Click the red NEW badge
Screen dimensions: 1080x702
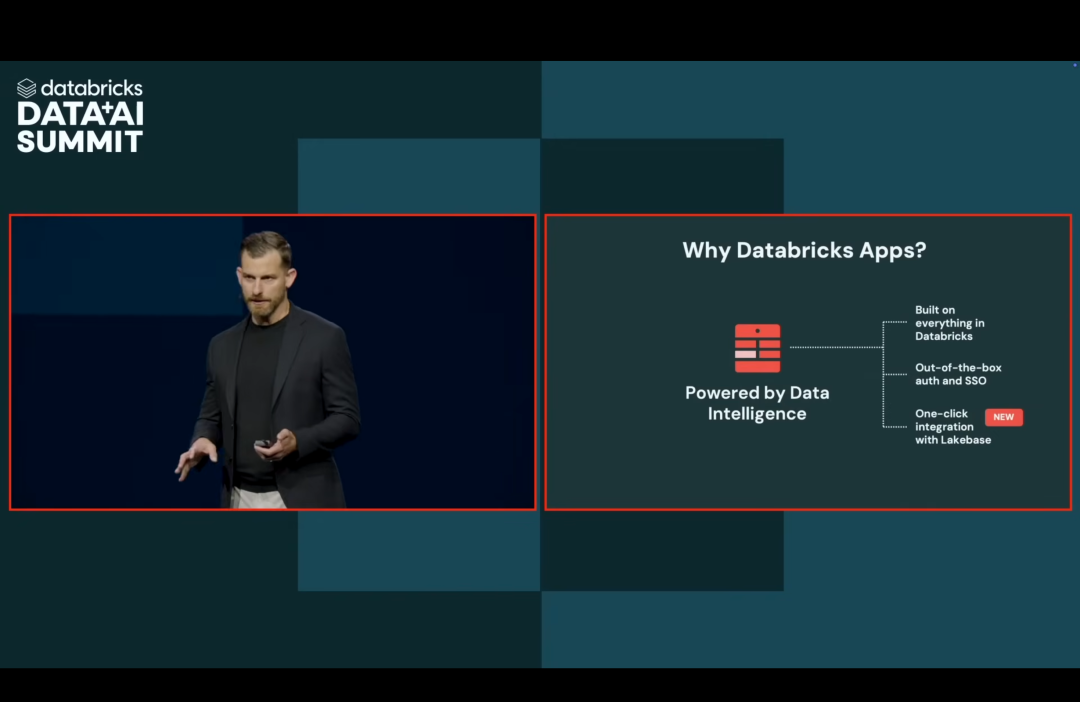1004,417
